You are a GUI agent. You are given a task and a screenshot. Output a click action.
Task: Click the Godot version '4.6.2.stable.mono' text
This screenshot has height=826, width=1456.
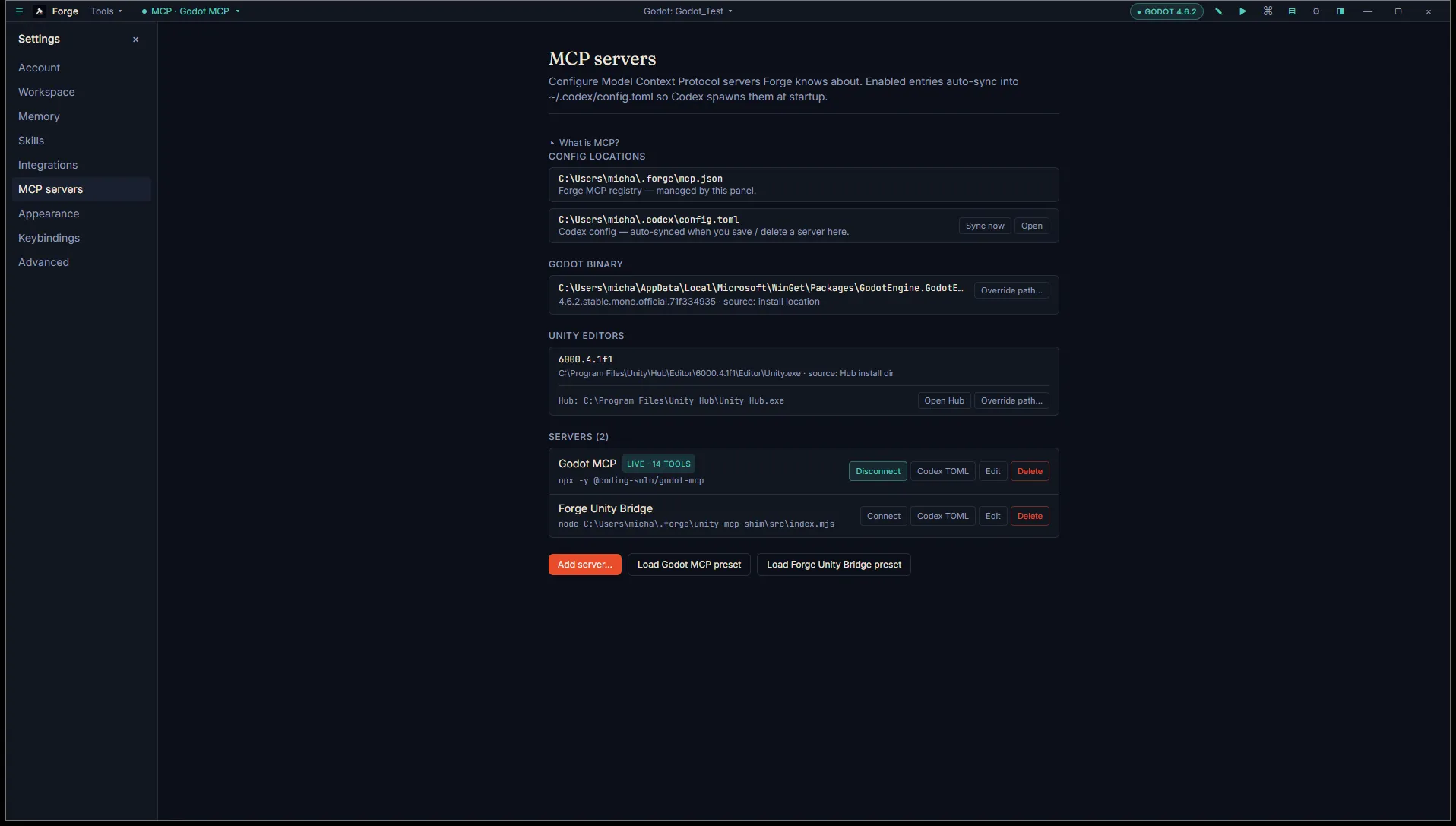click(637, 302)
